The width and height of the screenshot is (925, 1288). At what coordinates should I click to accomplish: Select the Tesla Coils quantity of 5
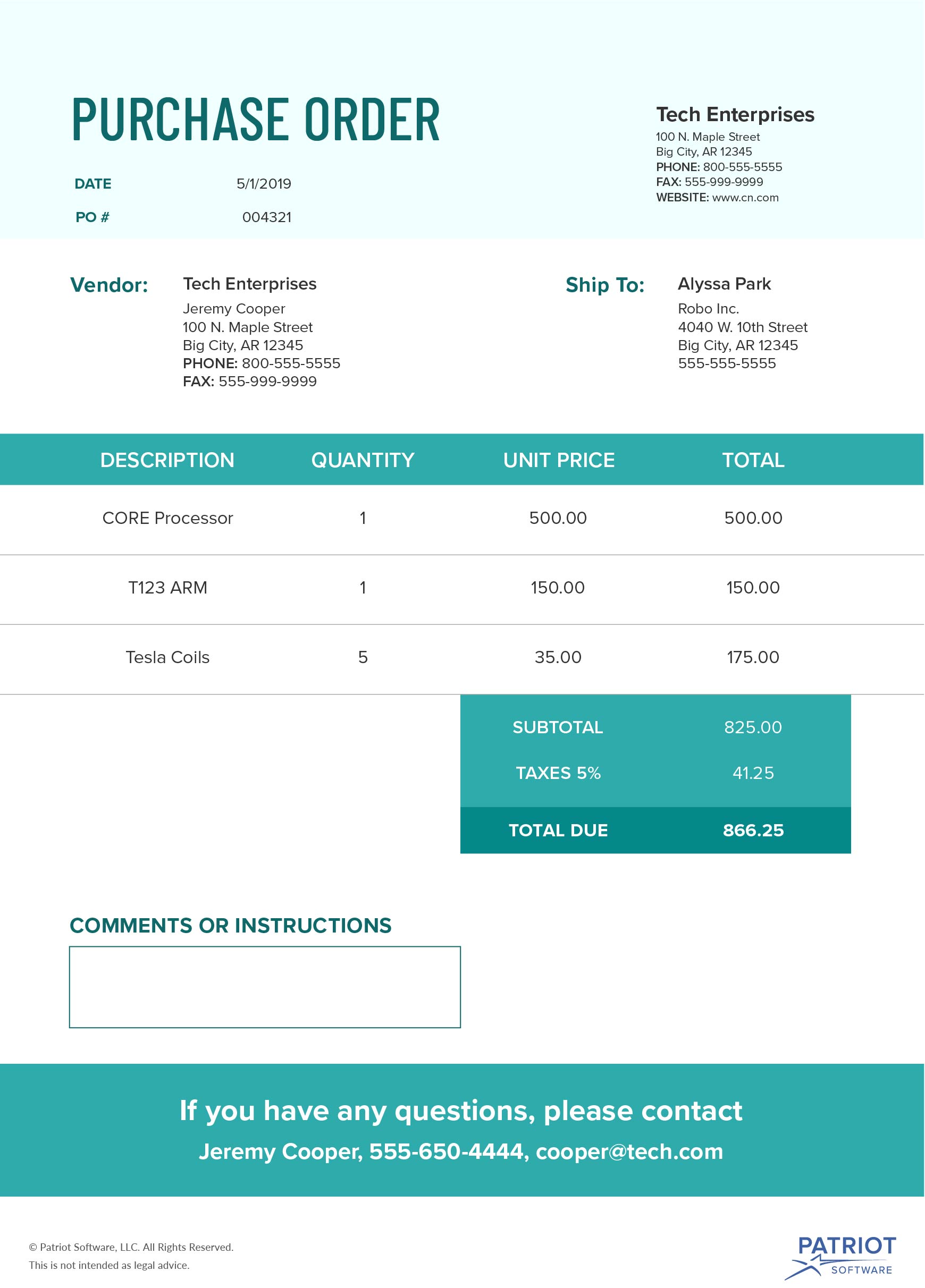(x=363, y=658)
